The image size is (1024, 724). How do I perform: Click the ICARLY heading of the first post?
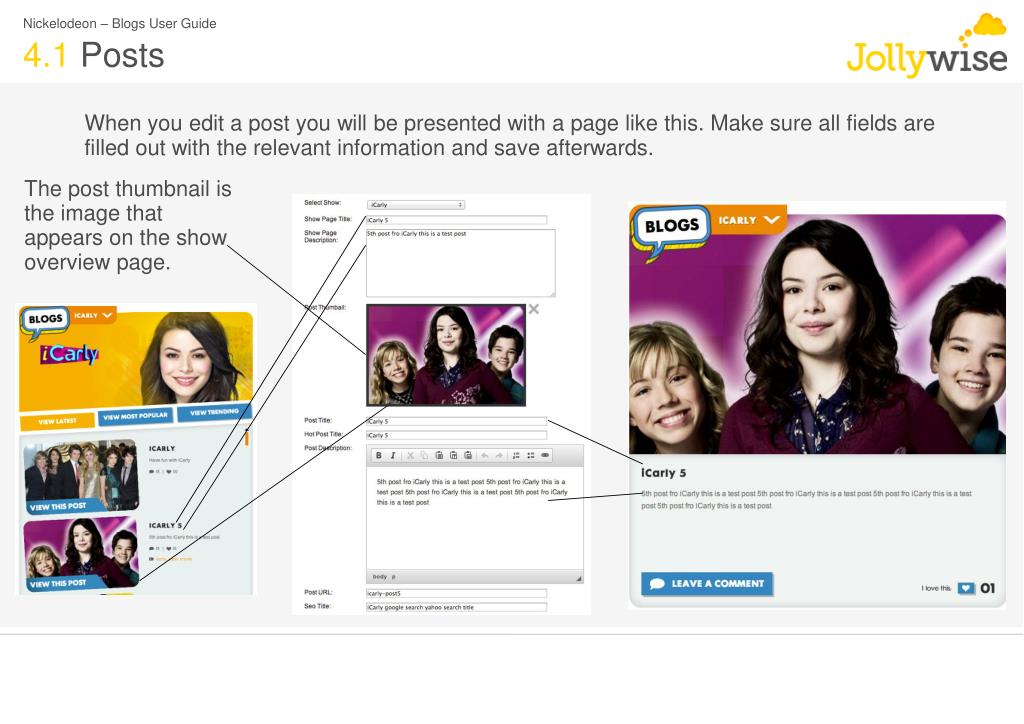pyautogui.click(x=162, y=449)
